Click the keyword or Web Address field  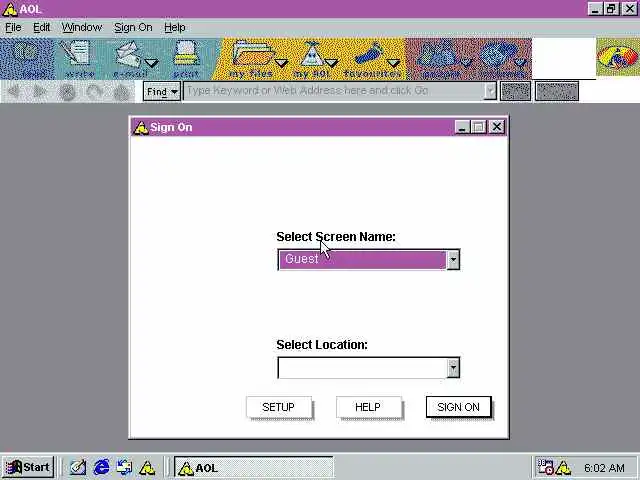pos(334,91)
